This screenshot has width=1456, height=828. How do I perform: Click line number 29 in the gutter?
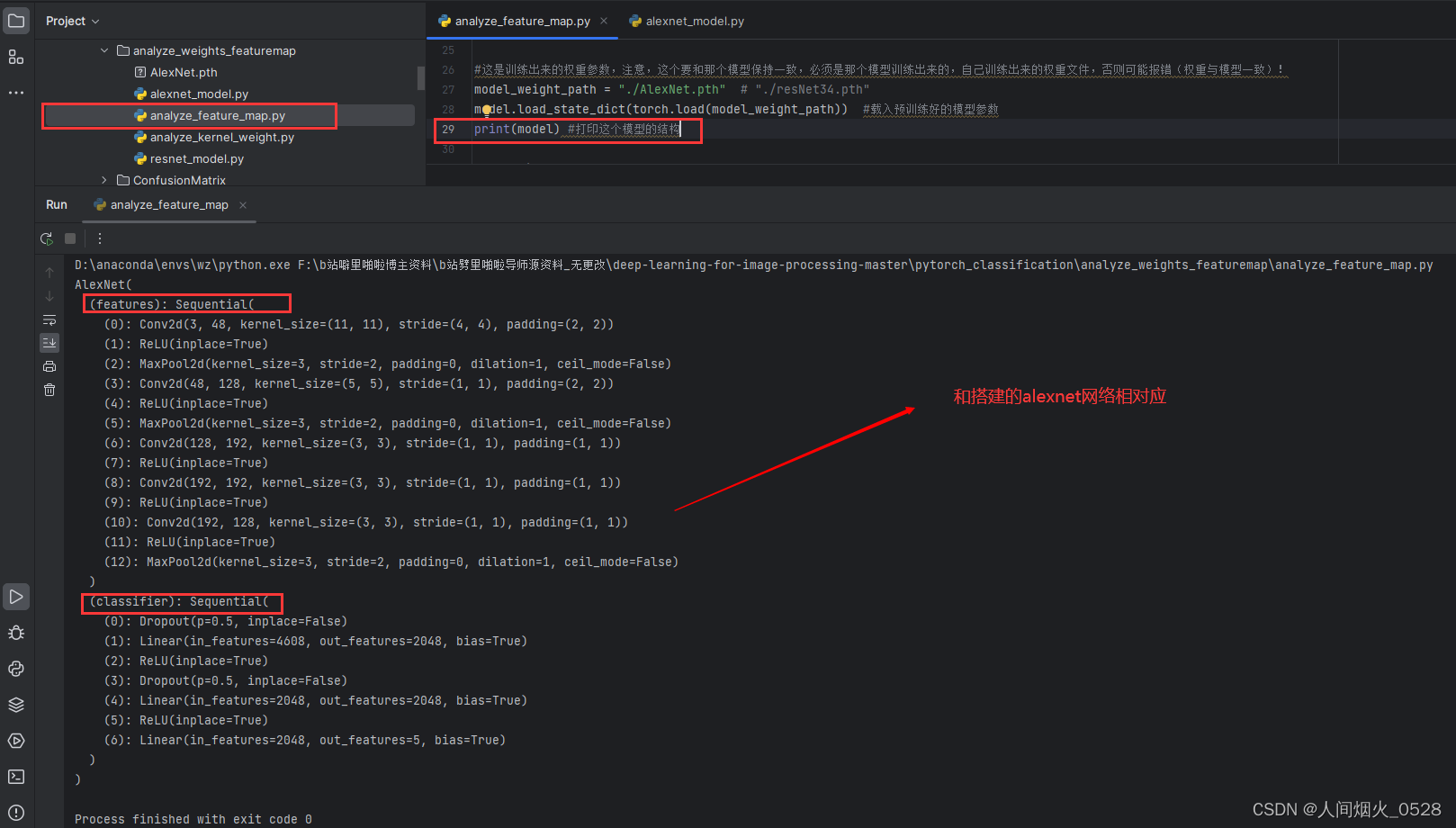point(448,130)
